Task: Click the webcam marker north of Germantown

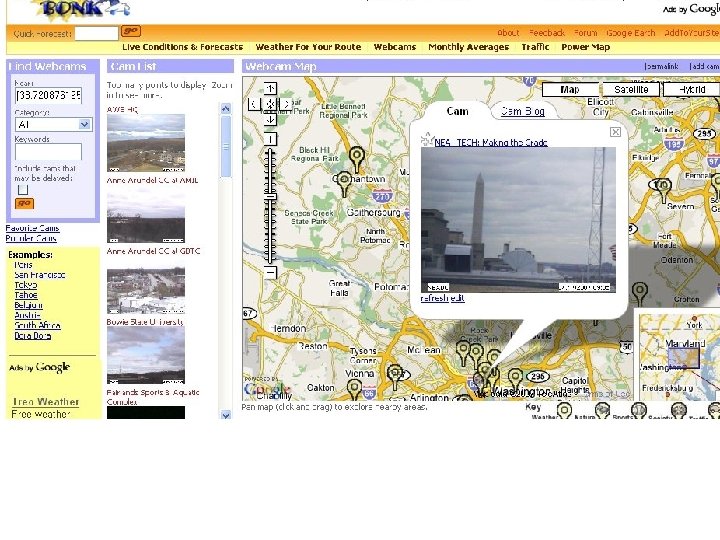Action: (356, 158)
